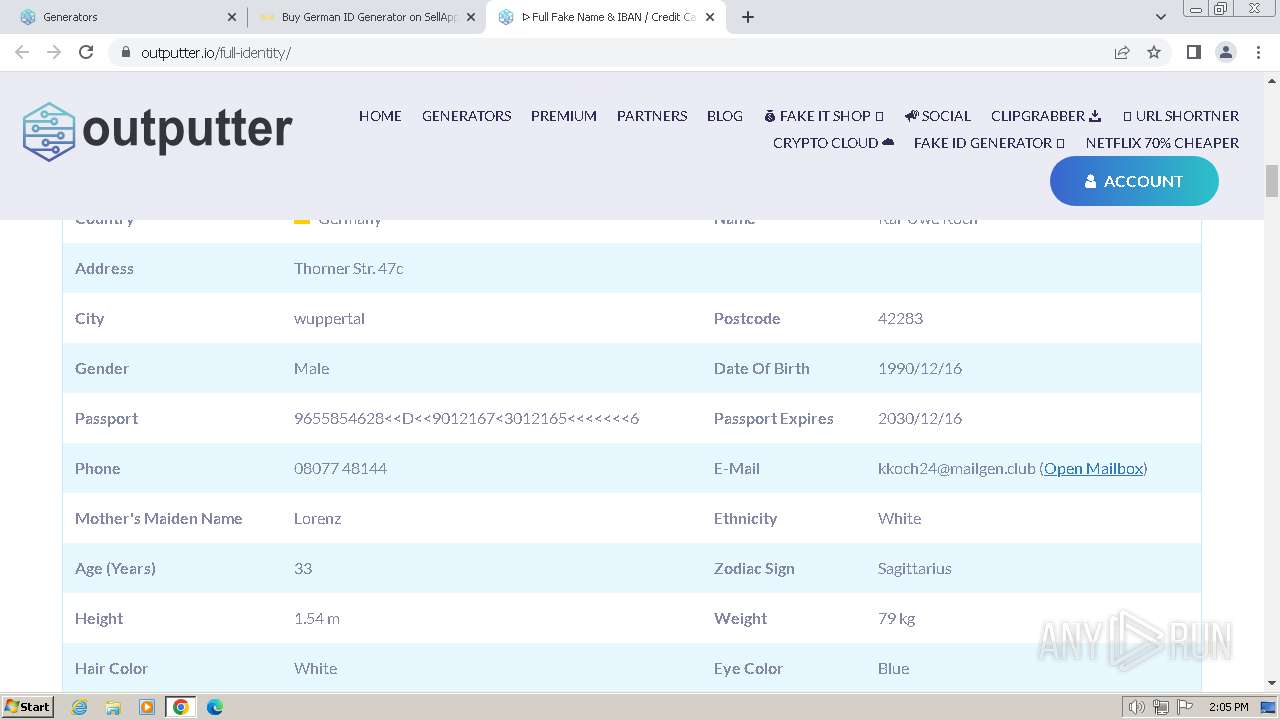Open the PARTNERS menu item

(652, 116)
